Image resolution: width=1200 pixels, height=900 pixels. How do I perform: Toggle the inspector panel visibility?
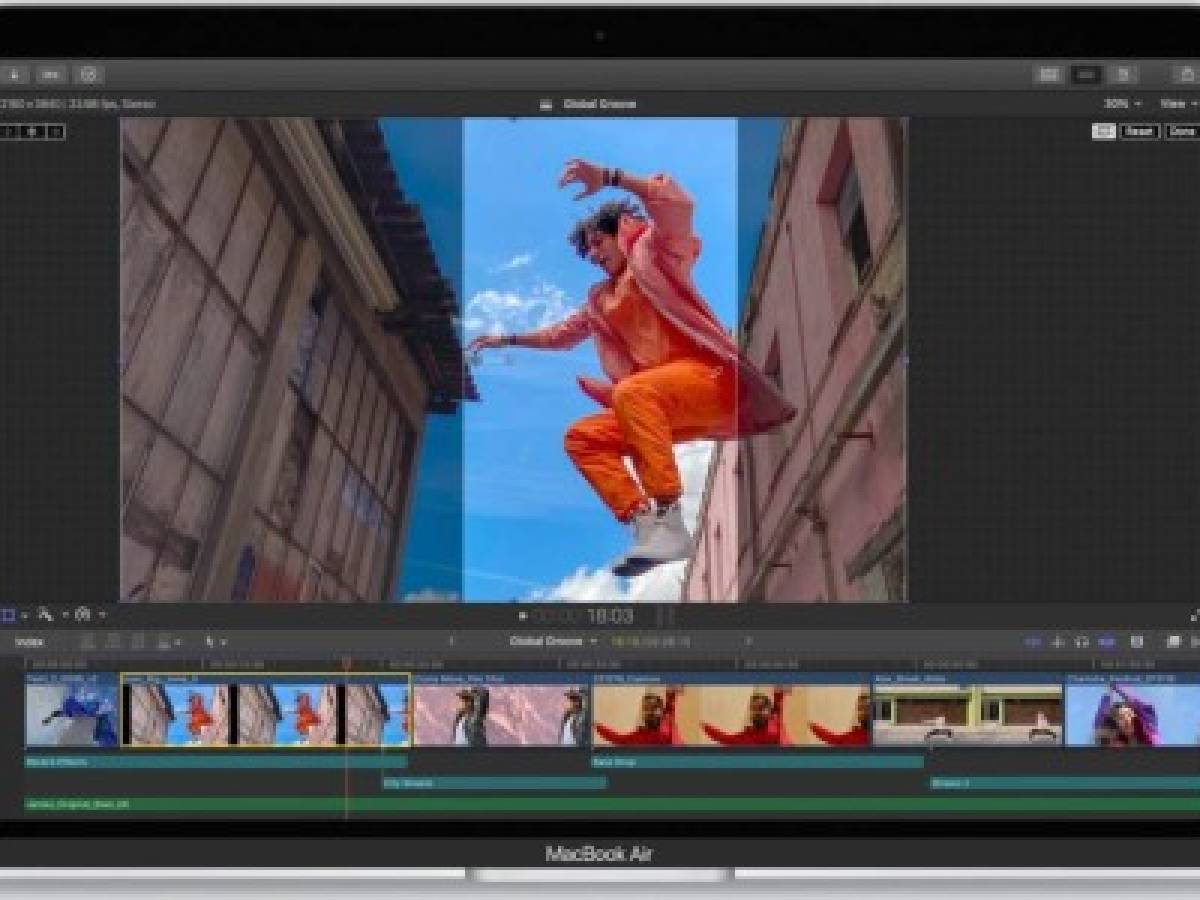pos(1123,74)
